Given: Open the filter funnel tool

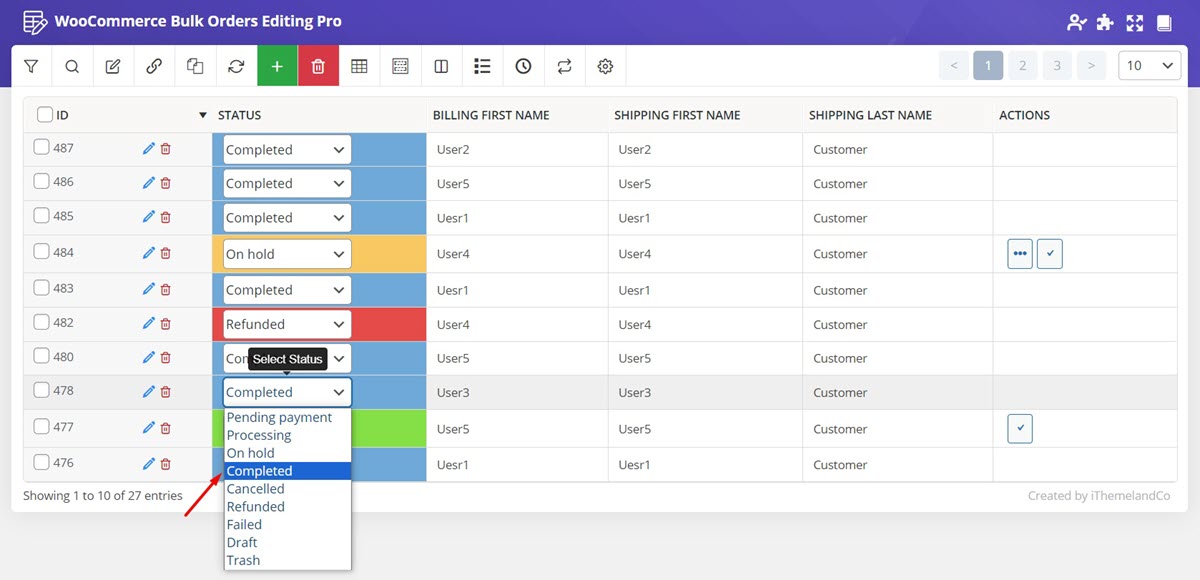Looking at the screenshot, I should coord(31,66).
